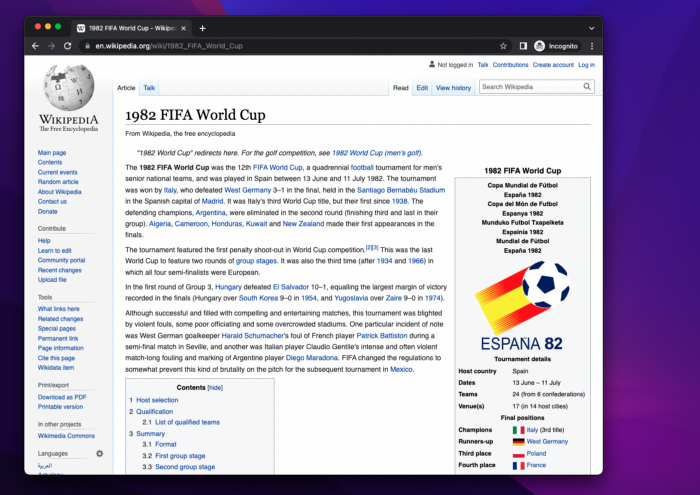The height and width of the screenshot is (495, 700).
Task: Select Download as PDF
Action: pos(62,397)
